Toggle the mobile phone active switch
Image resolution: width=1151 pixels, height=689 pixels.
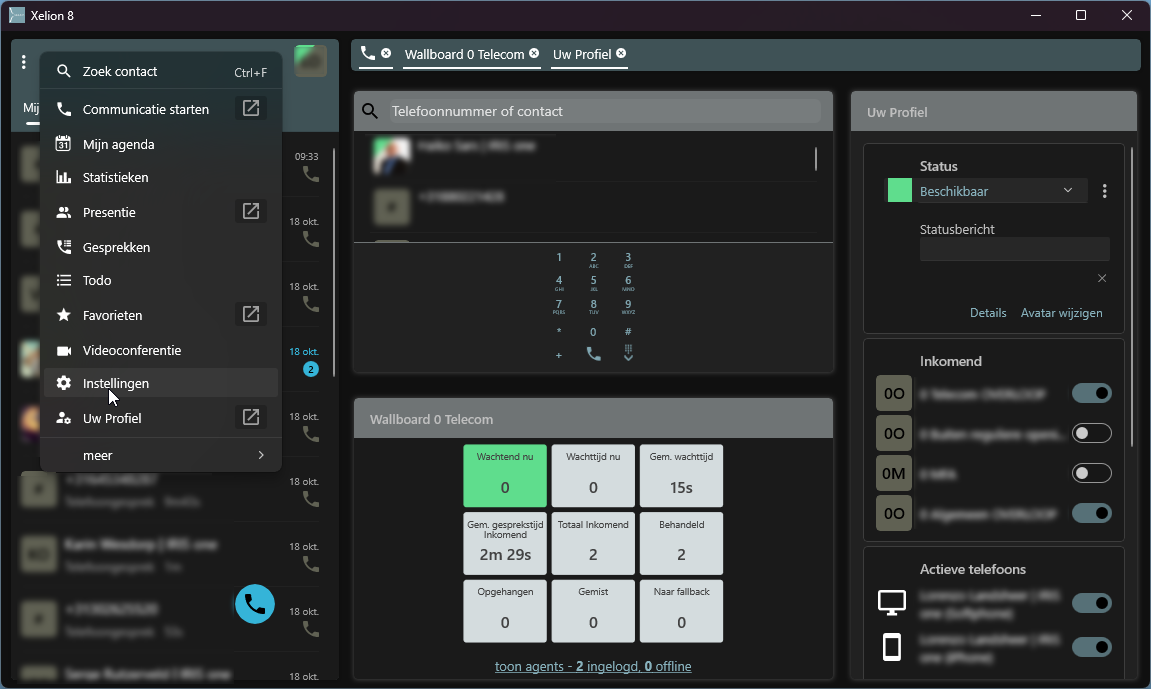[1092, 647]
